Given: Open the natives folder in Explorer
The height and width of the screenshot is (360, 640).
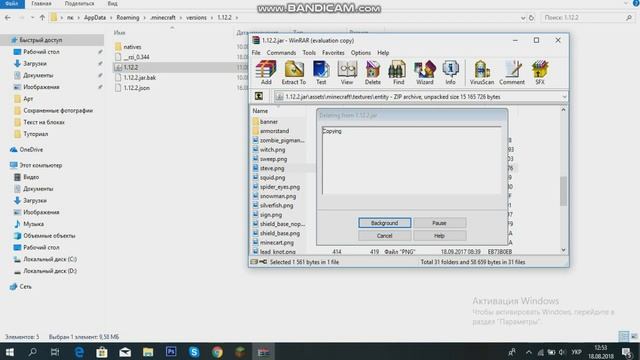Looking at the screenshot, I should [132, 47].
